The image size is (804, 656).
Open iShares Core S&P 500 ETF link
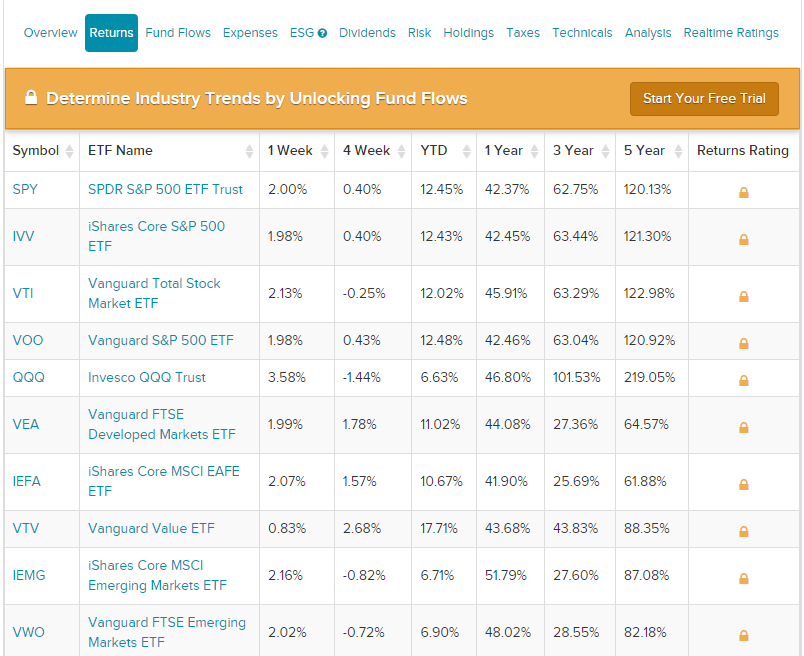(156, 236)
